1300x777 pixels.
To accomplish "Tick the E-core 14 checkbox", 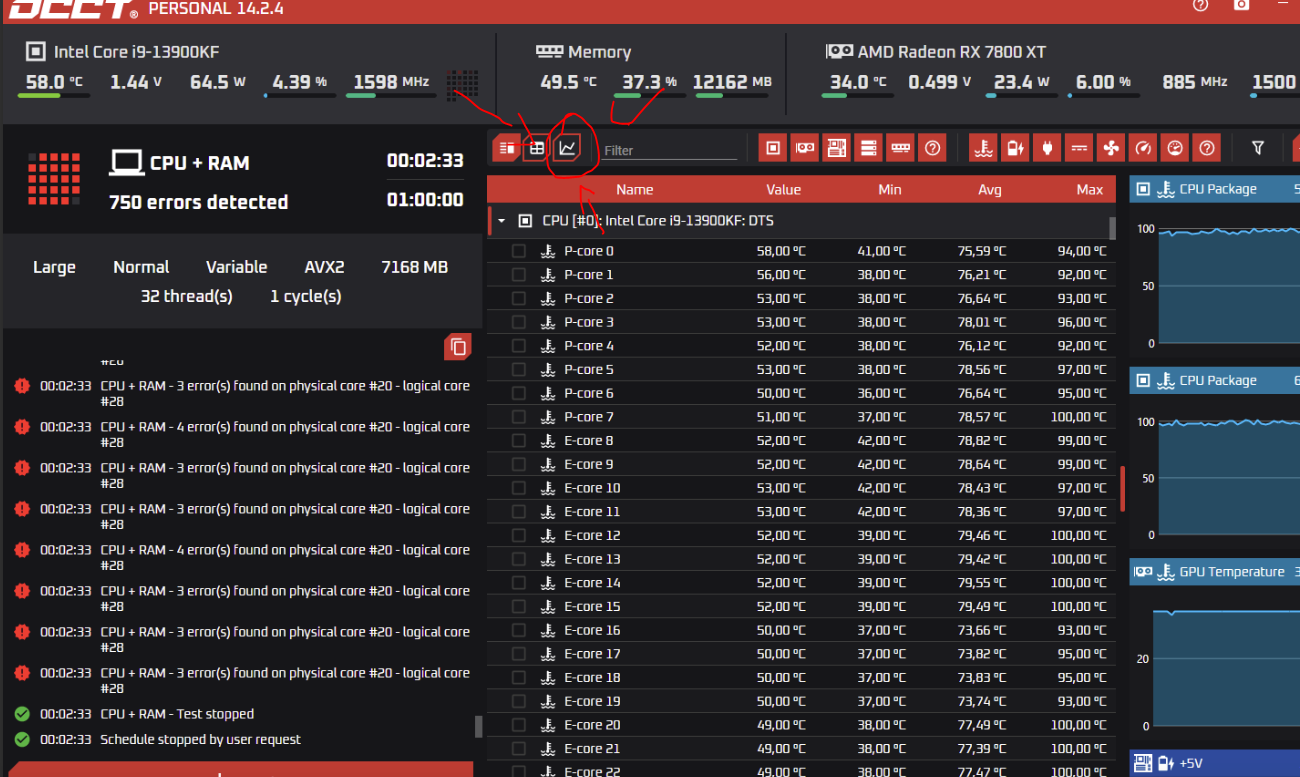I will point(518,583).
